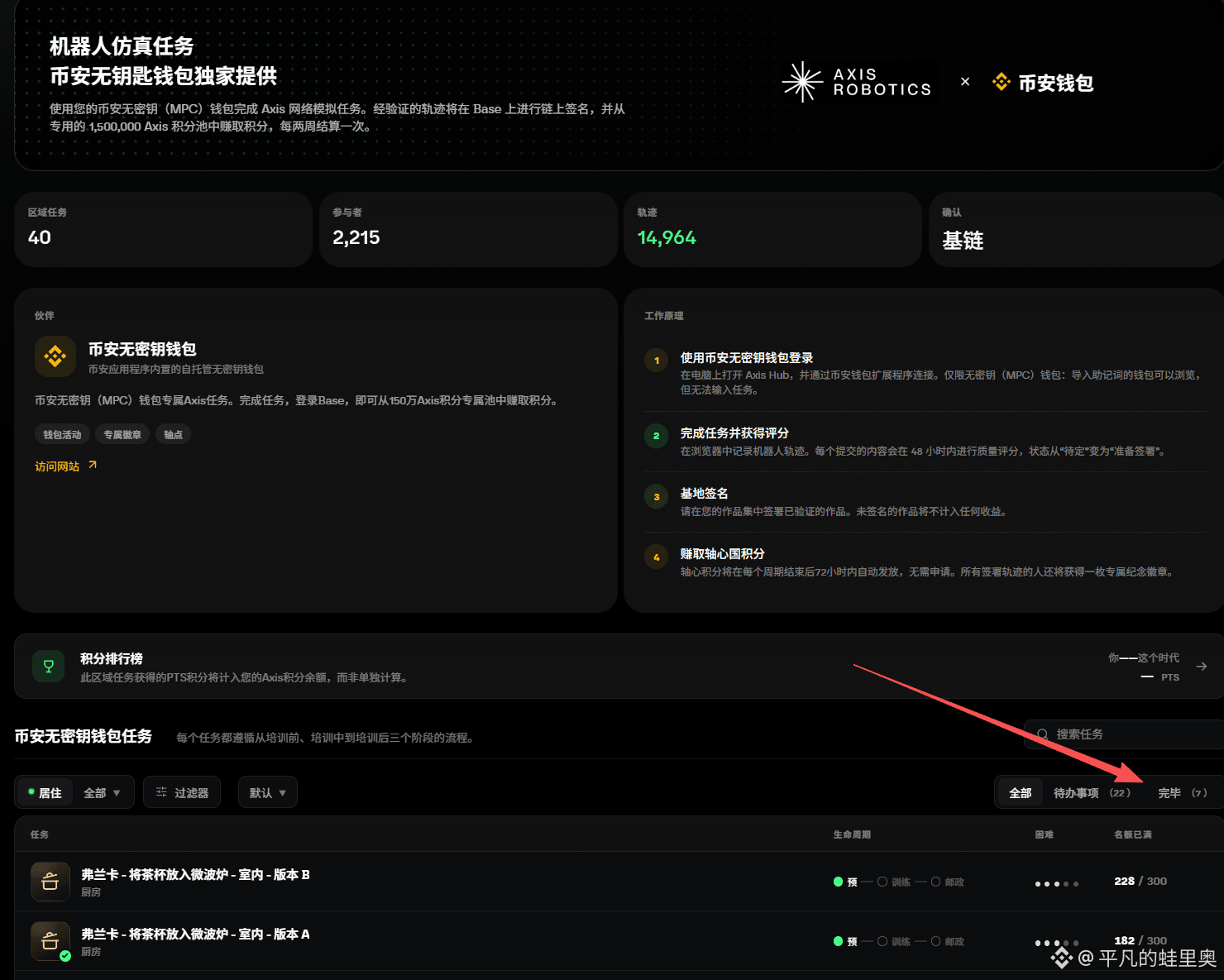Click the 182 / 300 quota value
The image size is (1224, 980).
1140,940
